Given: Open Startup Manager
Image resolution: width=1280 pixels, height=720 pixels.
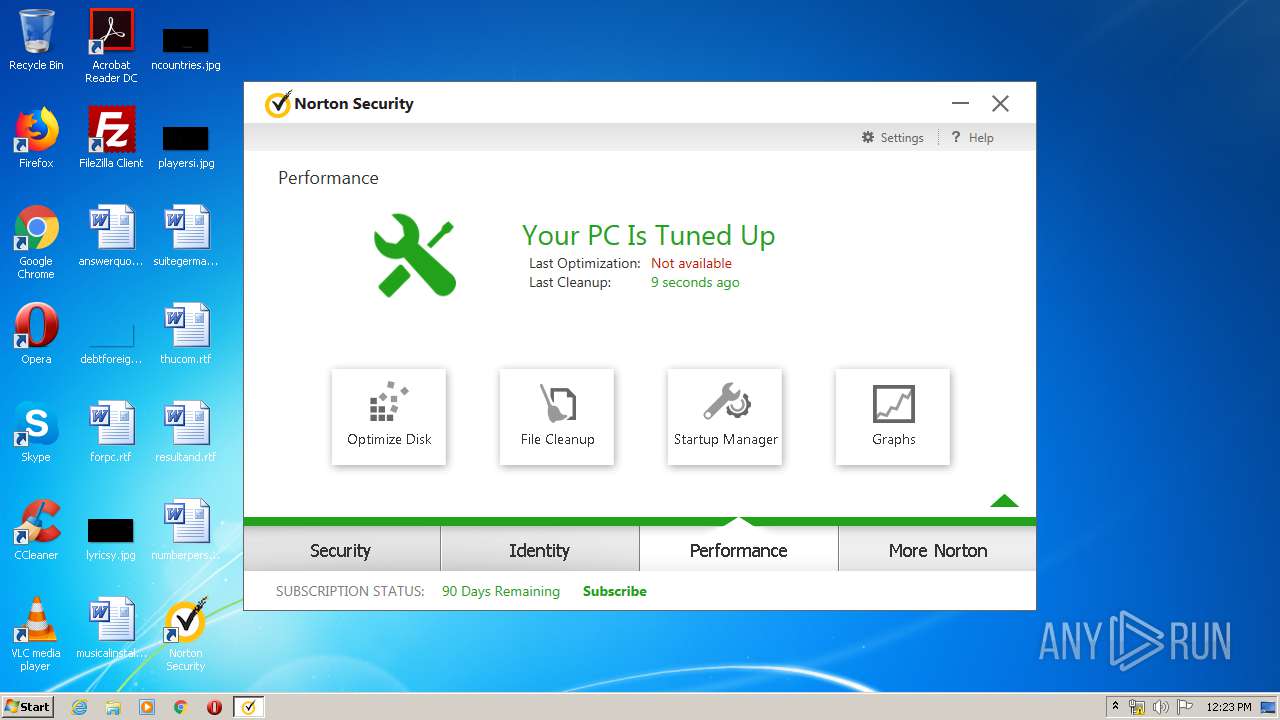Looking at the screenshot, I should [725, 417].
